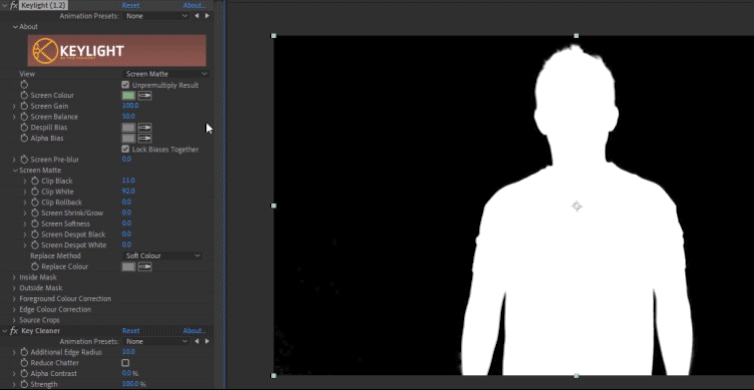The height and width of the screenshot is (390, 754).
Task: Expand Source Crops group
Action: tap(14, 320)
